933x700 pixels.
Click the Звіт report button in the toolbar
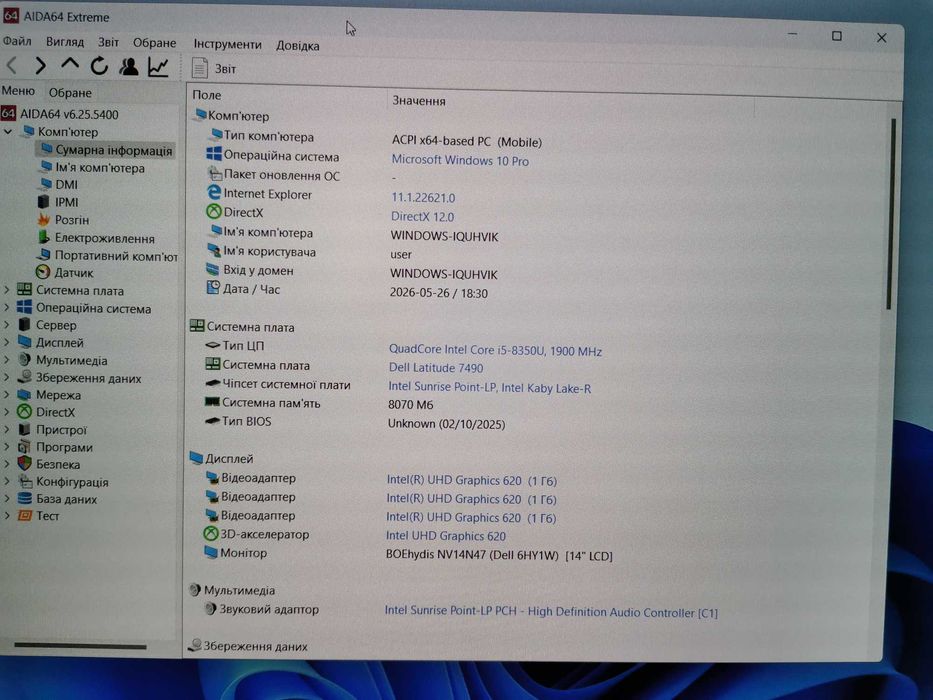[214, 68]
